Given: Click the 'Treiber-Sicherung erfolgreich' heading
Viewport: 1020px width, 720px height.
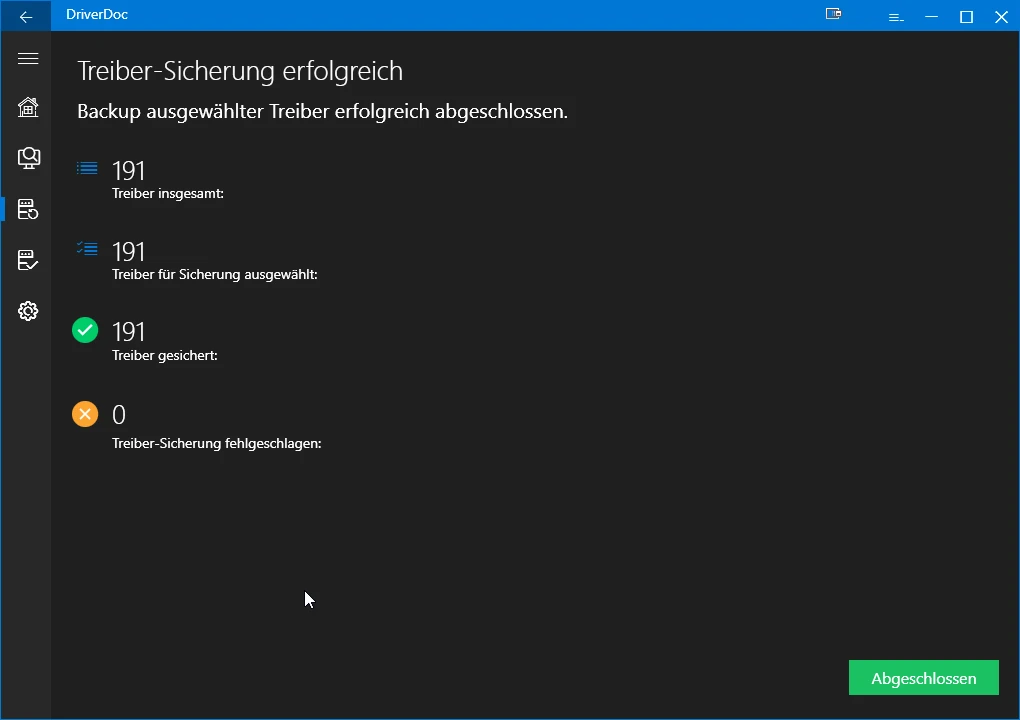Looking at the screenshot, I should (240, 71).
